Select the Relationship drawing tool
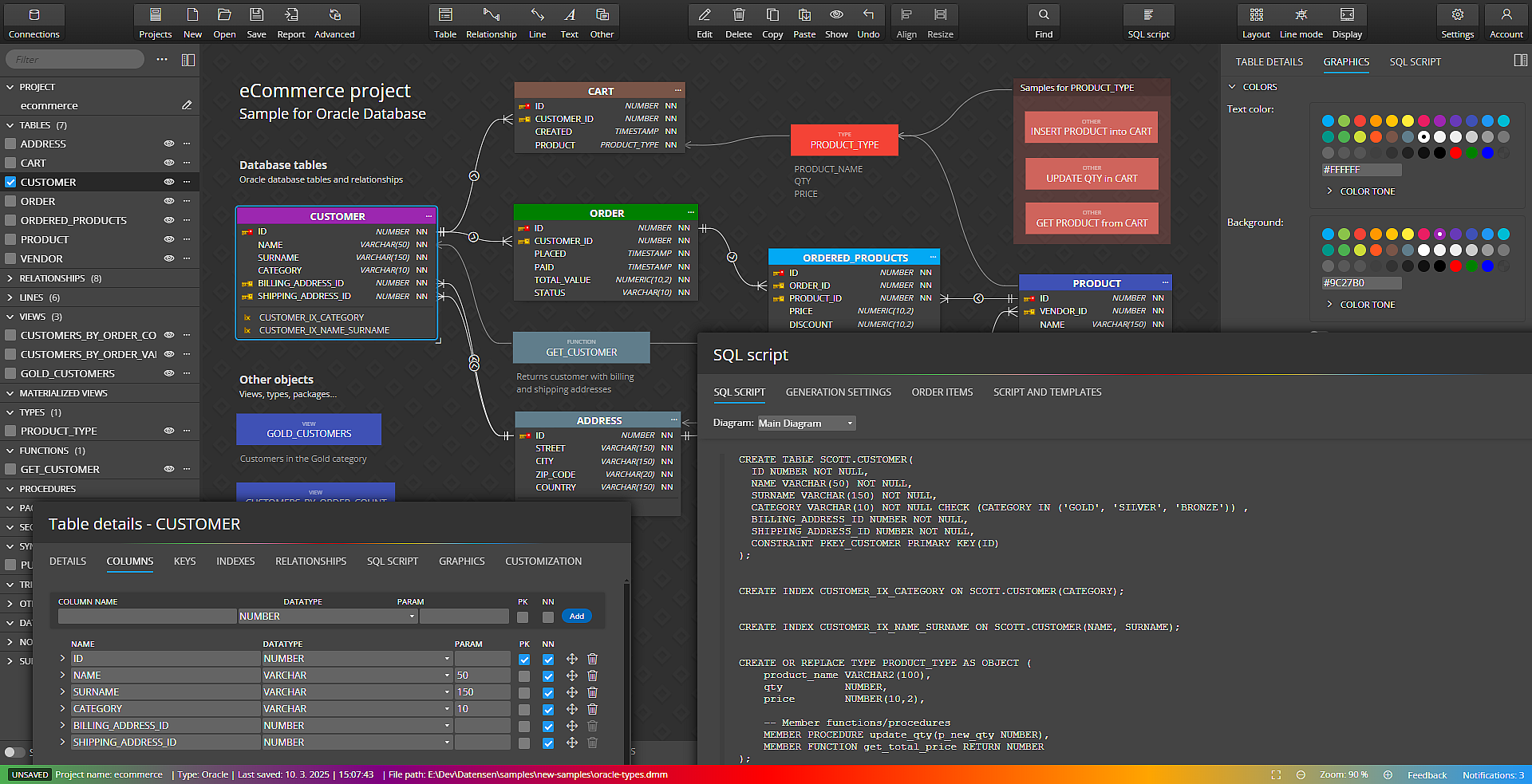The image size is (1532, 784). pos(492,22)
